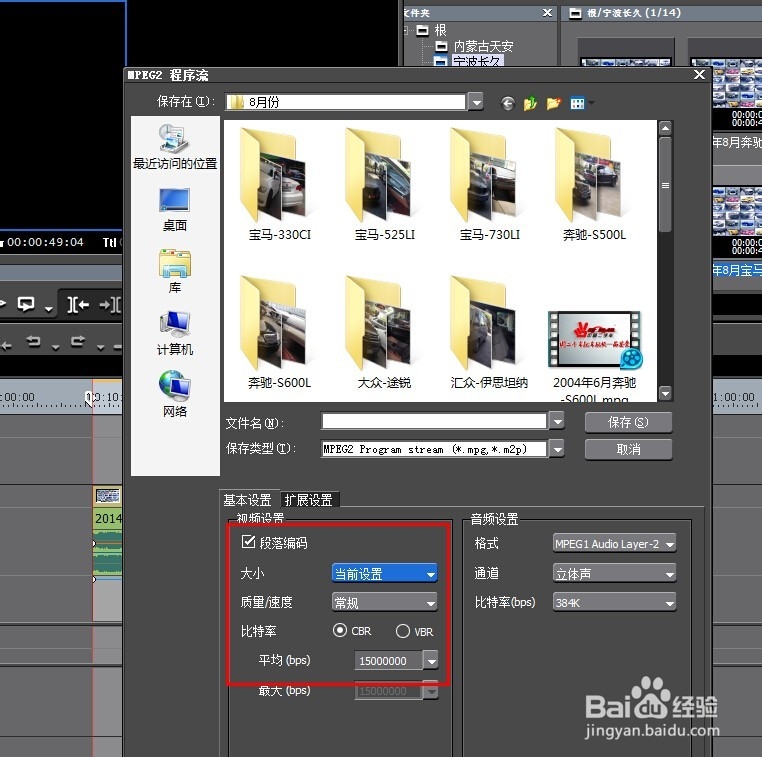
Task: Click the redo icon in the timeline toolbar
Action: pos(78,342)
